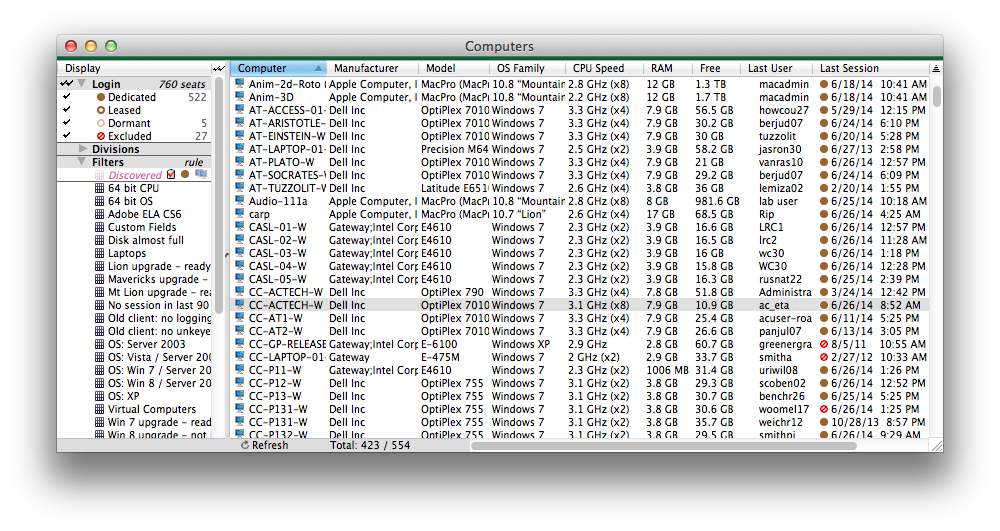Sort by the Manufacturer column

(372, 68)
